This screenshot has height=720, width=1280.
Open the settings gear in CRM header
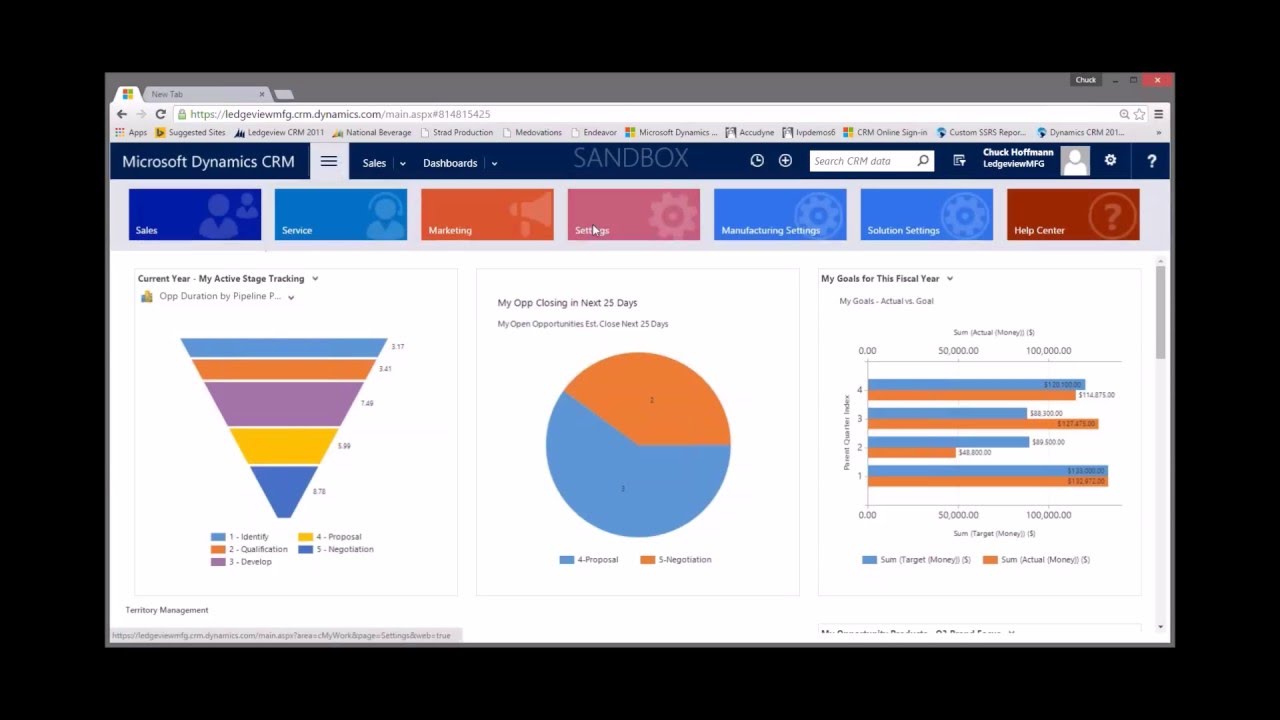click(1110, 160)
